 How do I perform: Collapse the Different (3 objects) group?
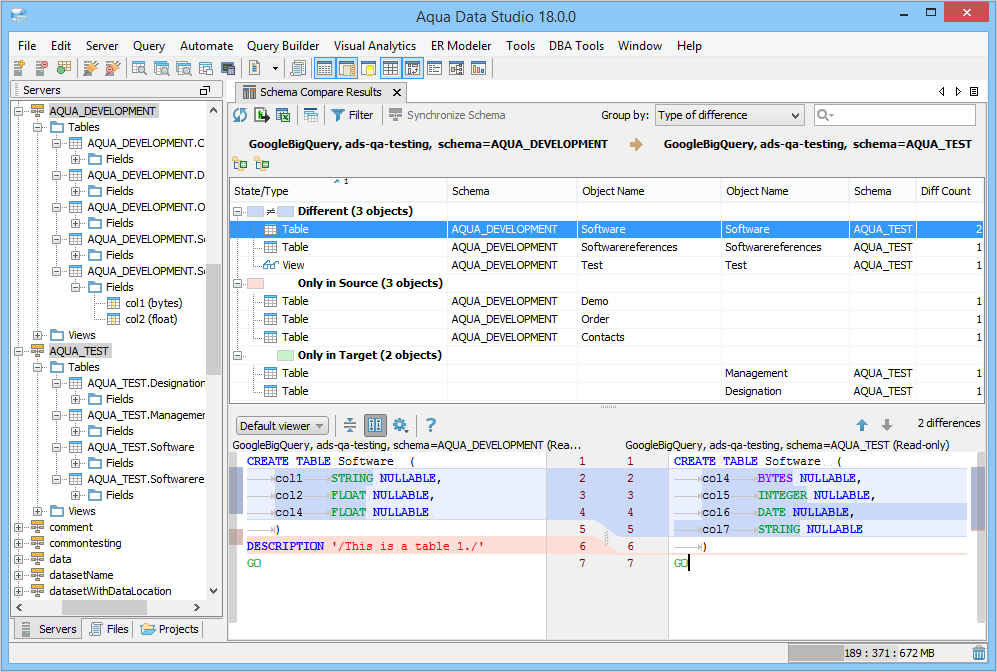click(x=238, y=211)
